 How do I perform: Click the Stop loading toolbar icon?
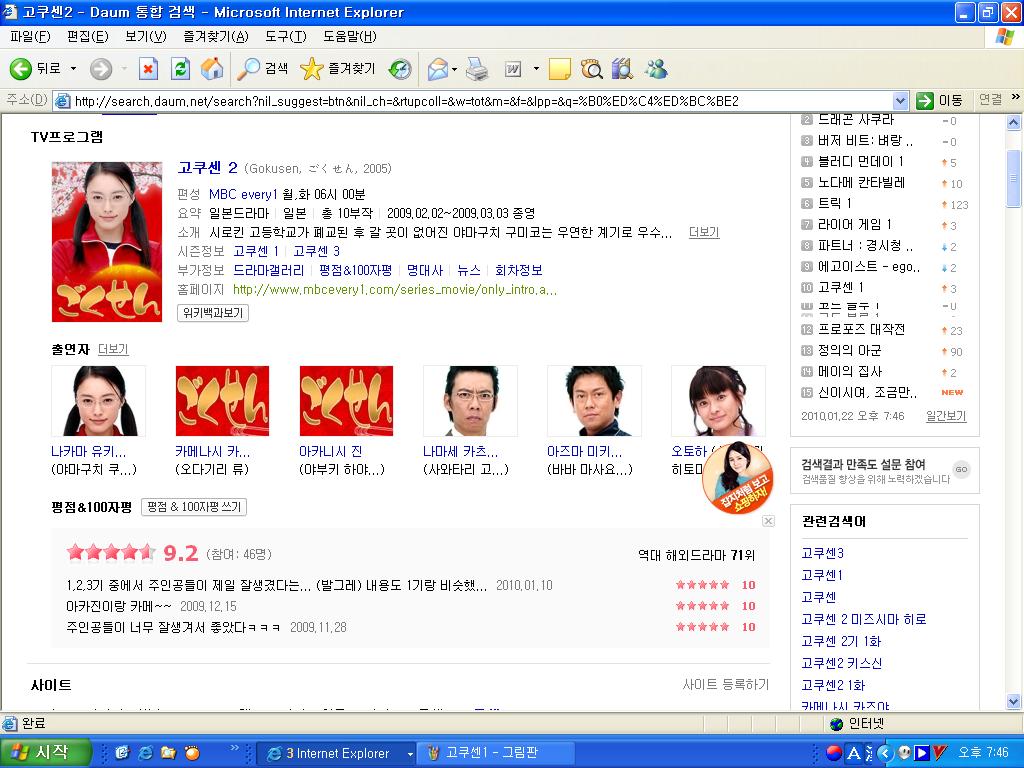[148, 69]
